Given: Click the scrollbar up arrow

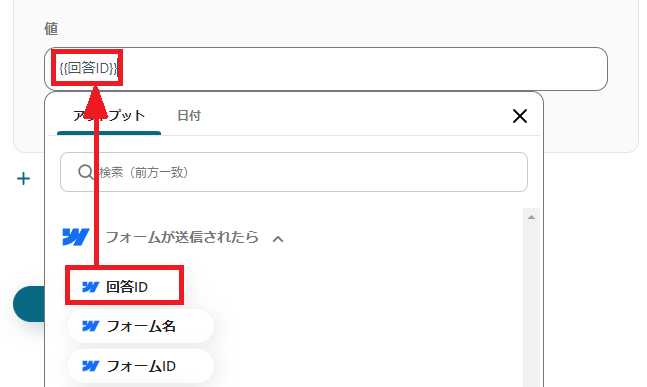Looking at the screenshot, I should click(531, 217).
